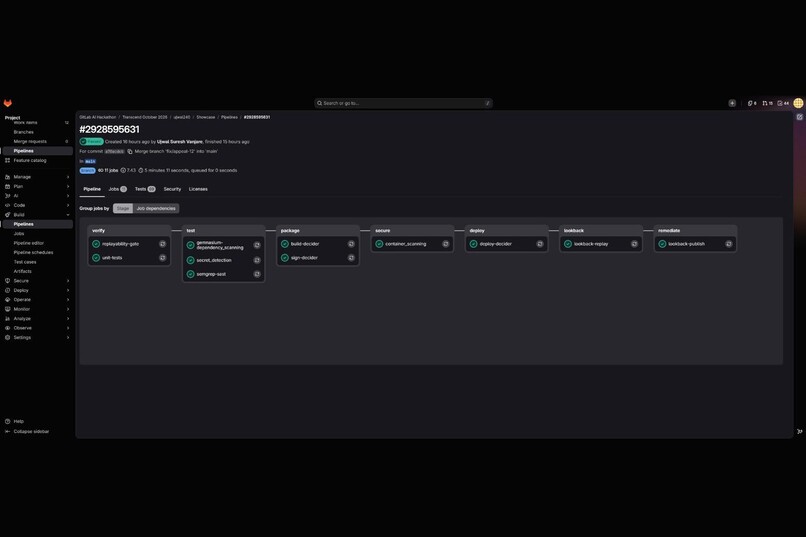Click the author name Ujwal Suresh Vanjare

pyautogui.click(x=179, y=142)
